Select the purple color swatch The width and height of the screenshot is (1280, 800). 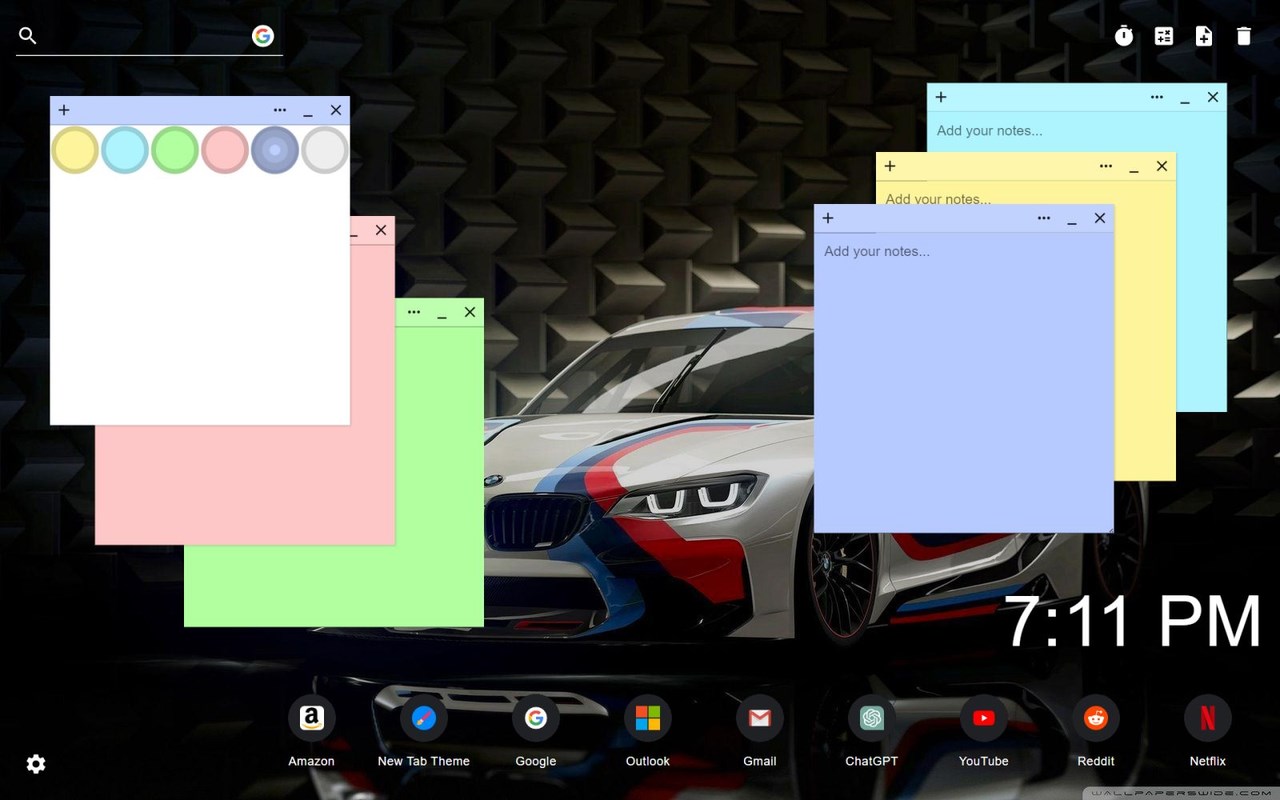tap(275, 150)
